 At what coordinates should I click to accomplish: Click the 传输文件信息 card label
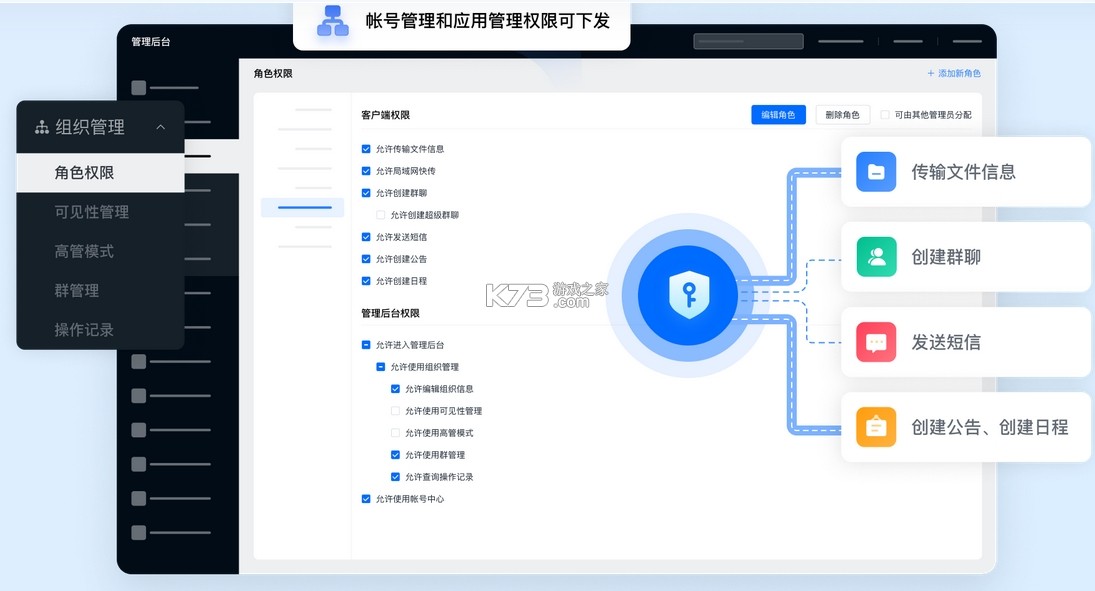[963, 172]
